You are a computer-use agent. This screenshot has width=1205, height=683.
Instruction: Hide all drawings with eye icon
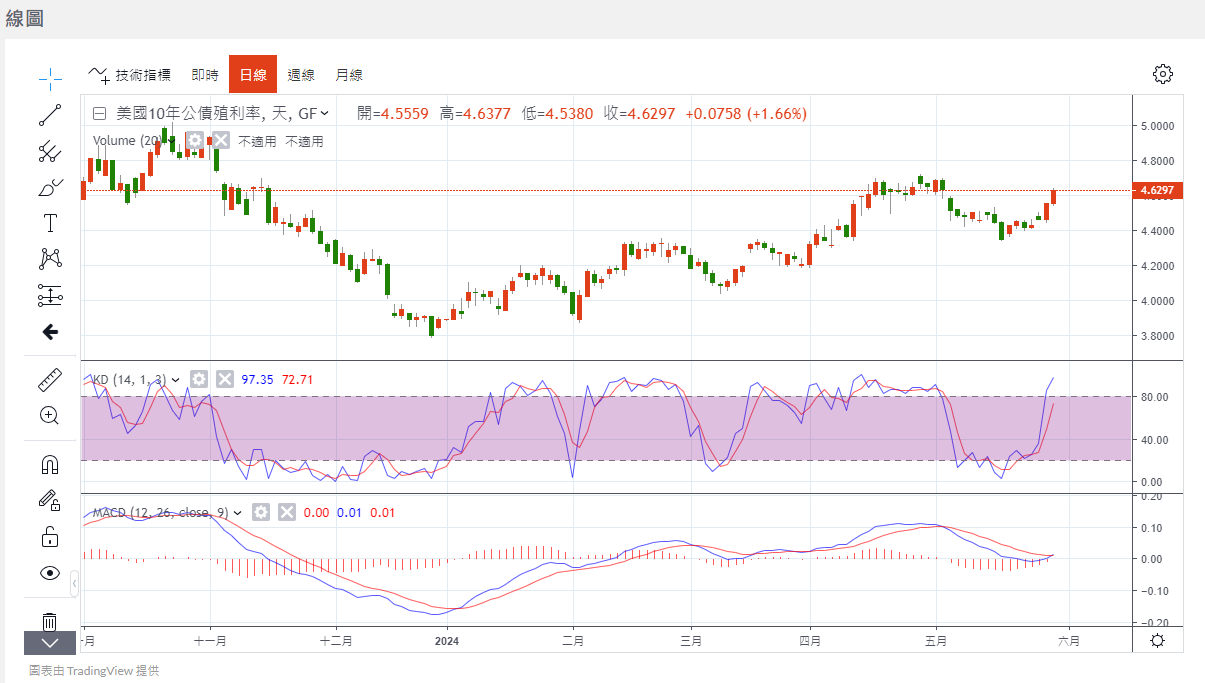tap(50, 573)
